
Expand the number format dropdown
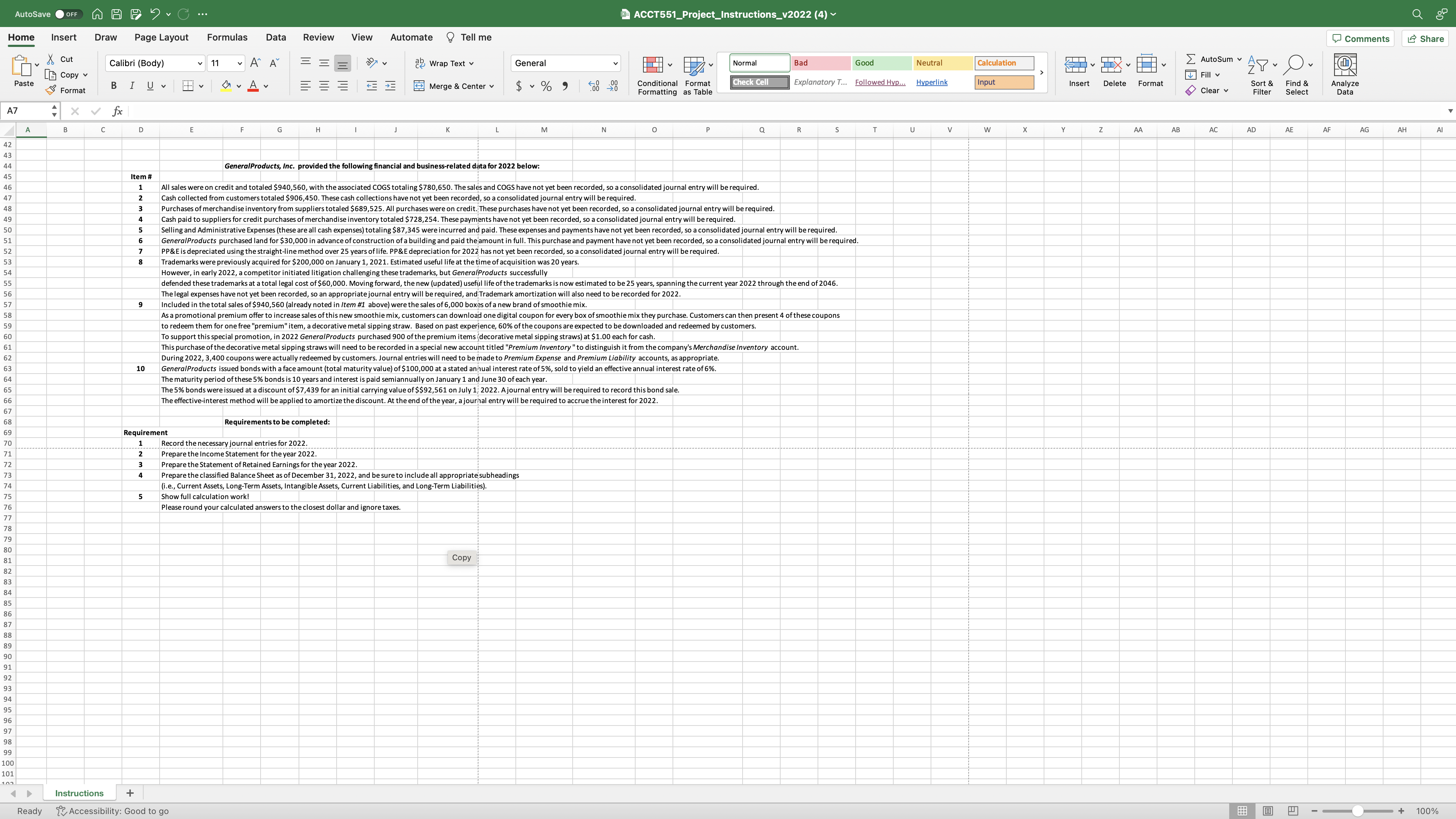point(616,63)
